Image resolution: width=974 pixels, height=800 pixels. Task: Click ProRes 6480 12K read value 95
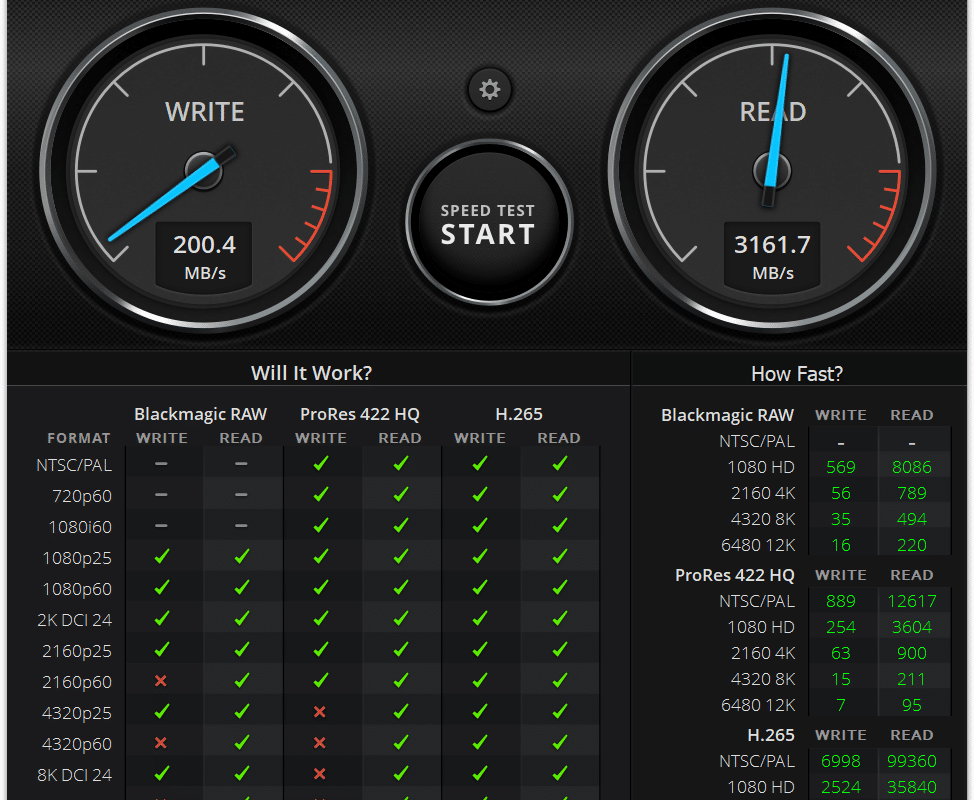click(x=912, y=706)
